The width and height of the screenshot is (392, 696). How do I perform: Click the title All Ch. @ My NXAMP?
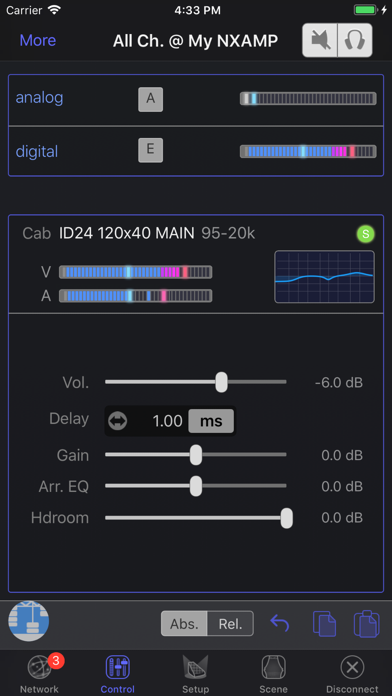pyautogui.click(x=195, y=41)
